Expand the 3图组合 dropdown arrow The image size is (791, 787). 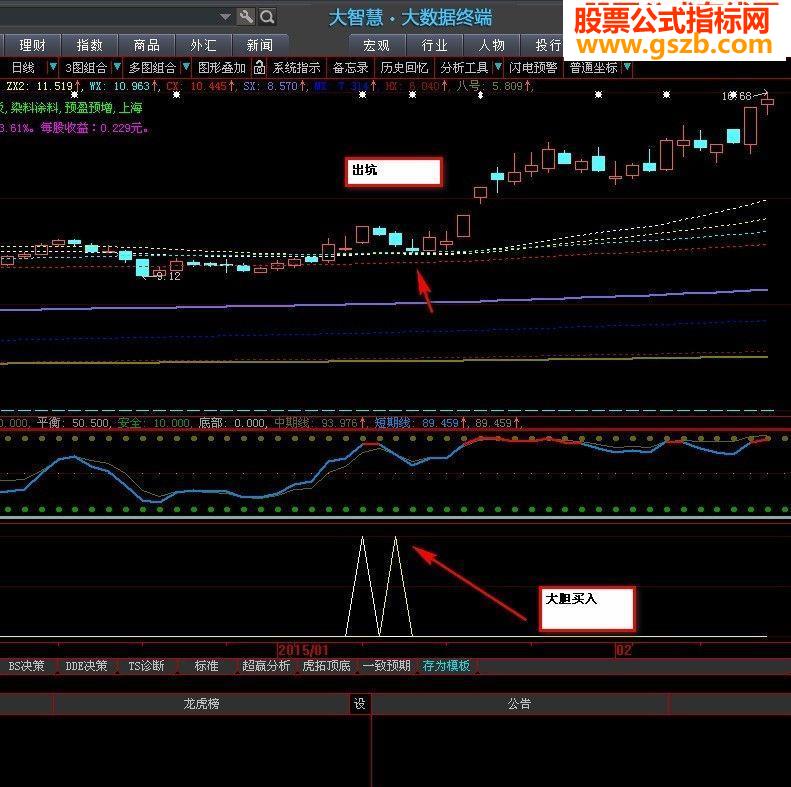117,67
